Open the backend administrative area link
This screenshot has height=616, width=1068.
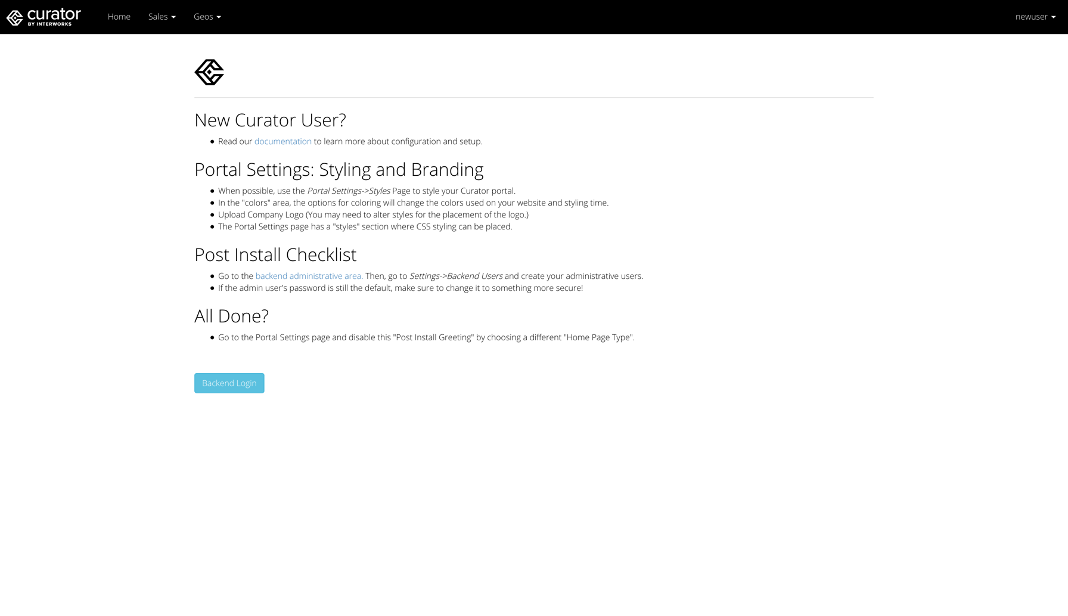pyautogui.click(x=309, y=276)
